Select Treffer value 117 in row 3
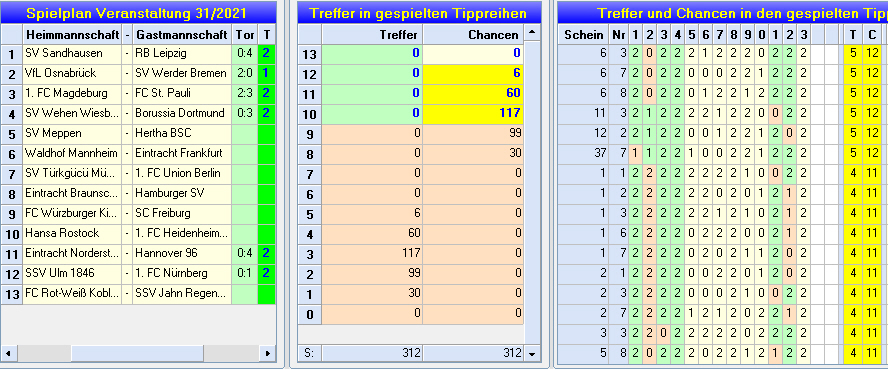Screen dimensions: 888x369 [372, 254]
